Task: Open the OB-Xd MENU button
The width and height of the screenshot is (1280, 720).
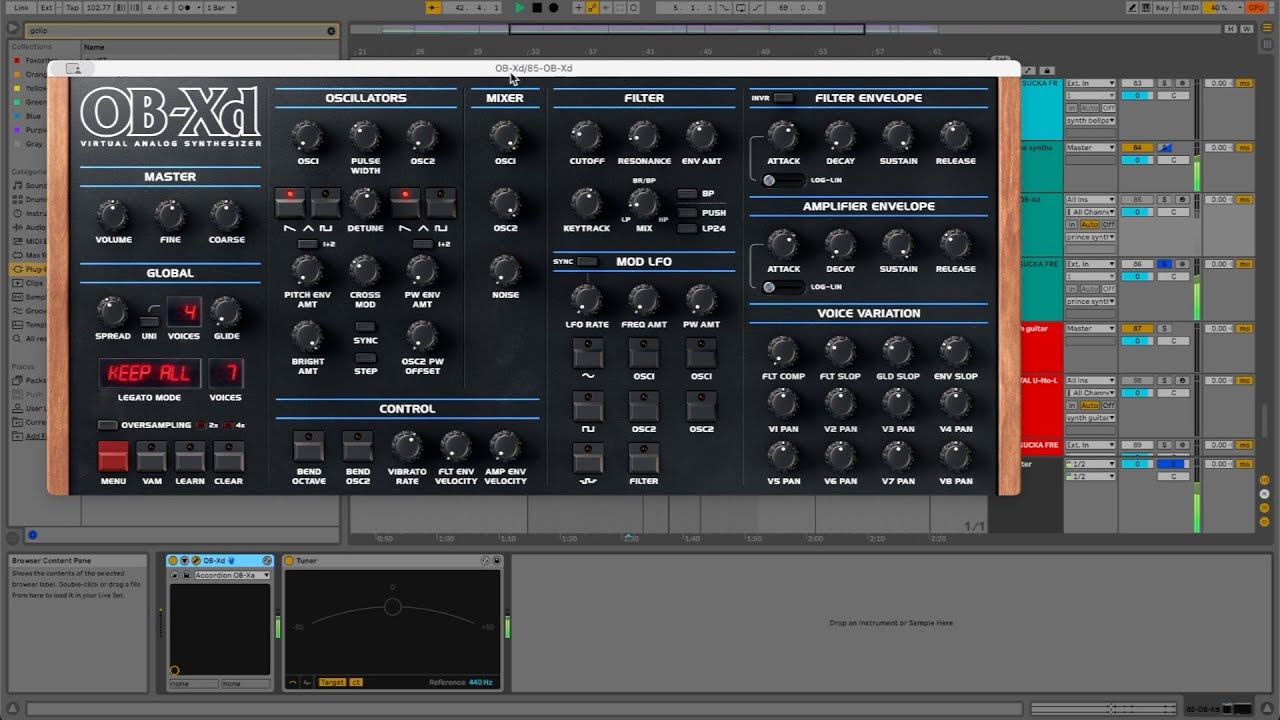Action: coord(113,457)
